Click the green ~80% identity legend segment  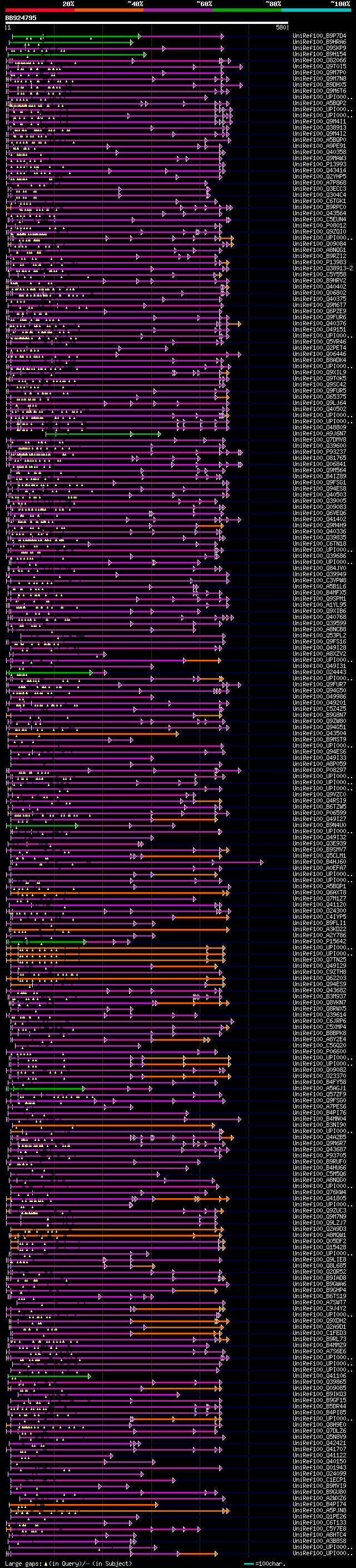click(x=247, y=10)
